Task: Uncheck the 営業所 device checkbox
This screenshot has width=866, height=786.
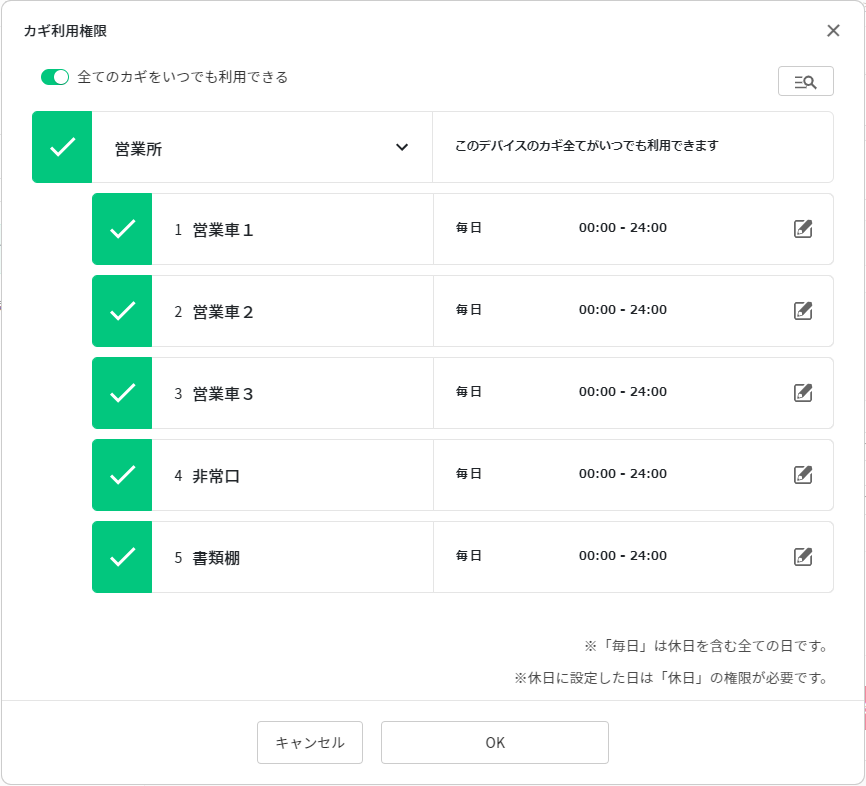Action: point(62,147)
